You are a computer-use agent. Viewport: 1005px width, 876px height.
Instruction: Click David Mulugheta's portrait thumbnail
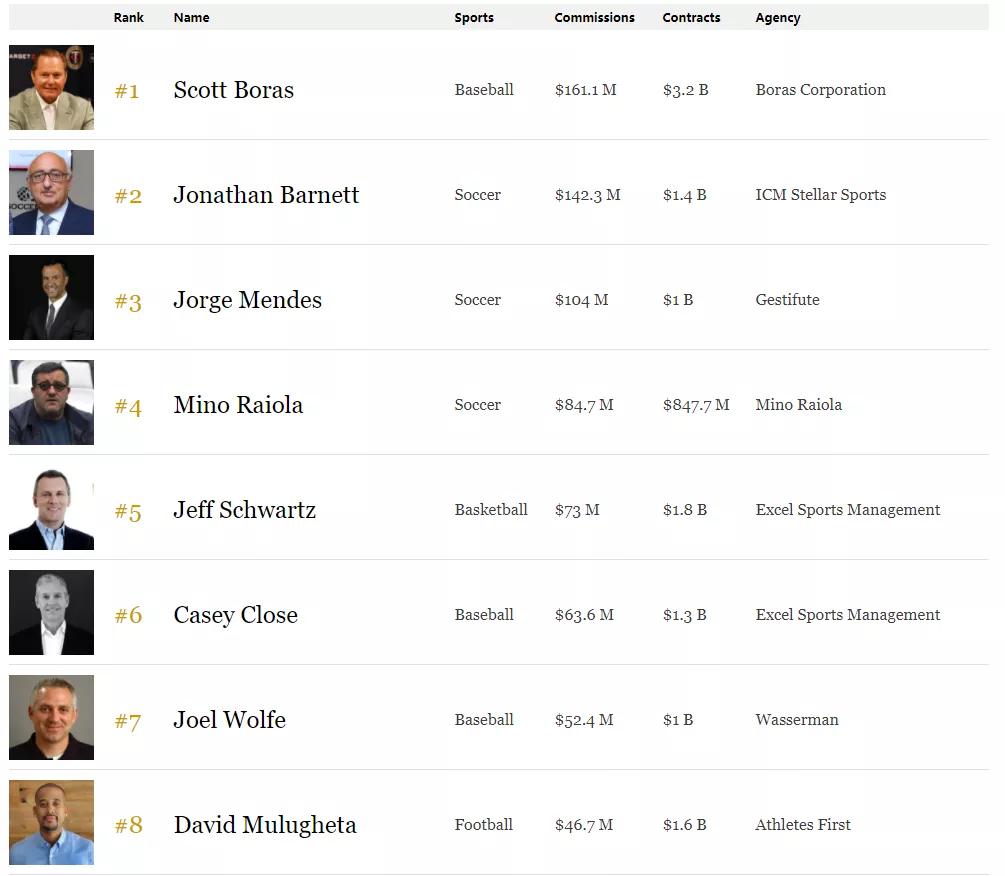pos(51,823)
